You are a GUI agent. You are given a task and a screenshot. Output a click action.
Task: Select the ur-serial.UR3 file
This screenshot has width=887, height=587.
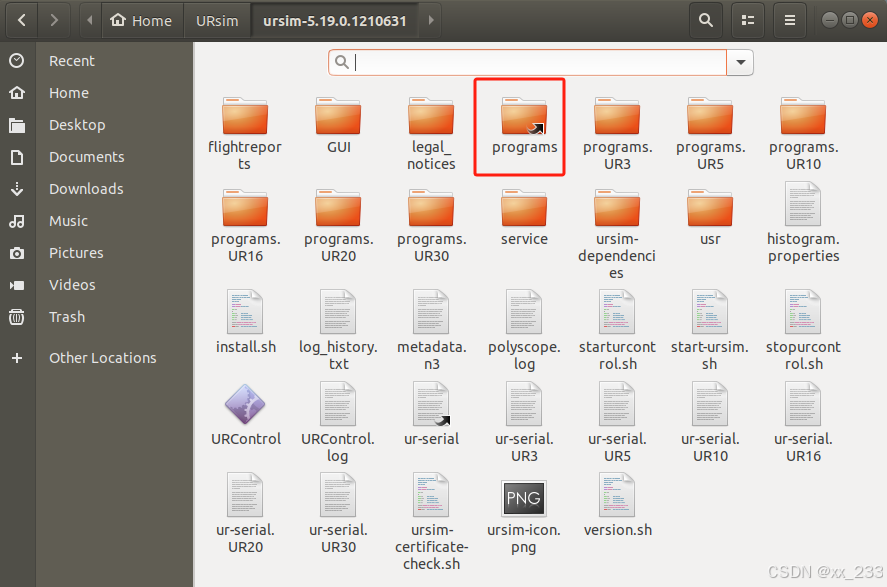tap(524, 423)
